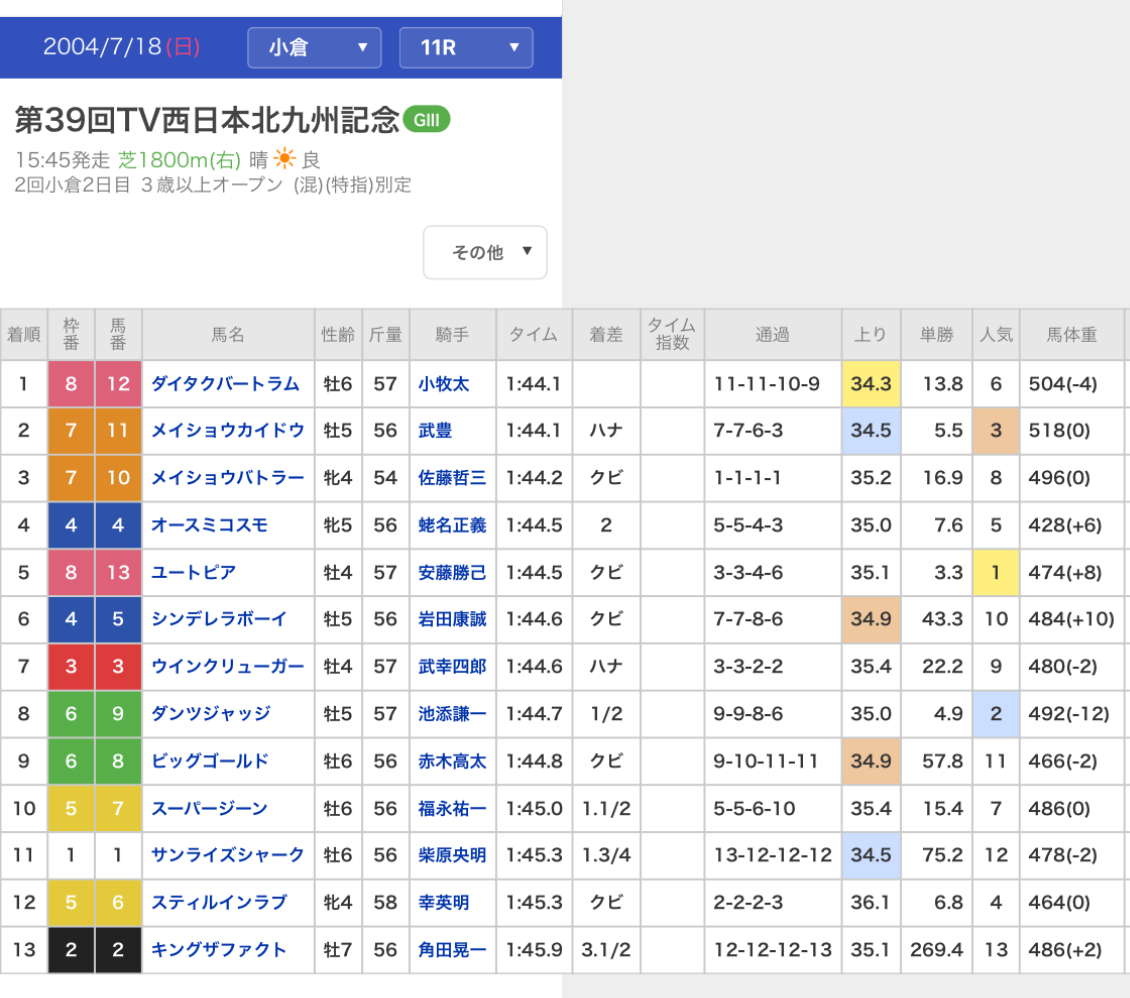The height and width of the screenshot is (998, 1130).
Task: Expand the その他 dropdown menu
Action: point(485,253)
